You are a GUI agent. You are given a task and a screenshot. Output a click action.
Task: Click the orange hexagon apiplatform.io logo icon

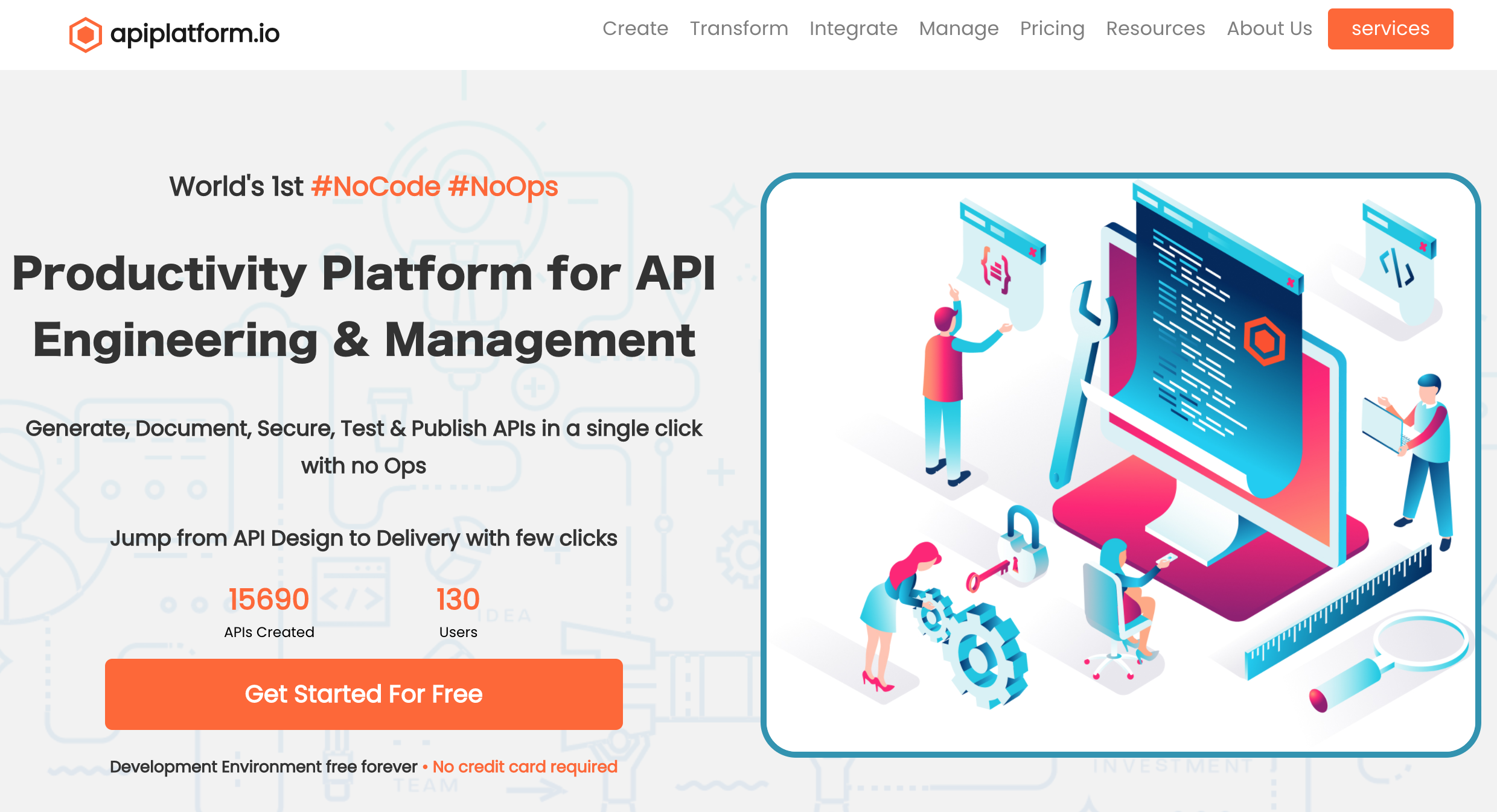[86, 32]
